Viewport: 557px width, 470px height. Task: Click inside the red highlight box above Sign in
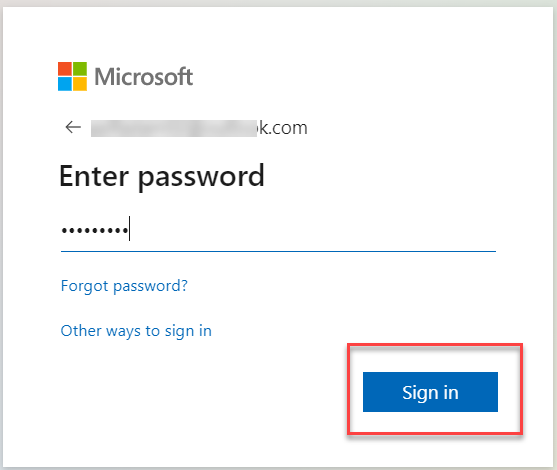(434, 358)
